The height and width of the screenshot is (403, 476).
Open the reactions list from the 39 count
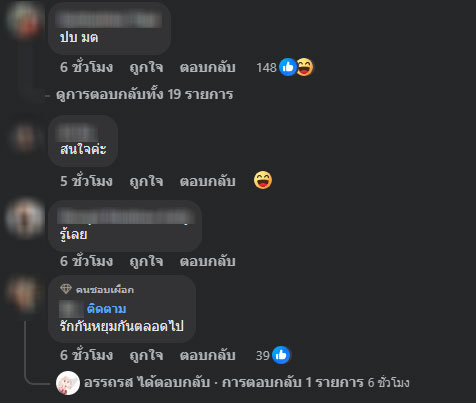(x=262, y=356)
